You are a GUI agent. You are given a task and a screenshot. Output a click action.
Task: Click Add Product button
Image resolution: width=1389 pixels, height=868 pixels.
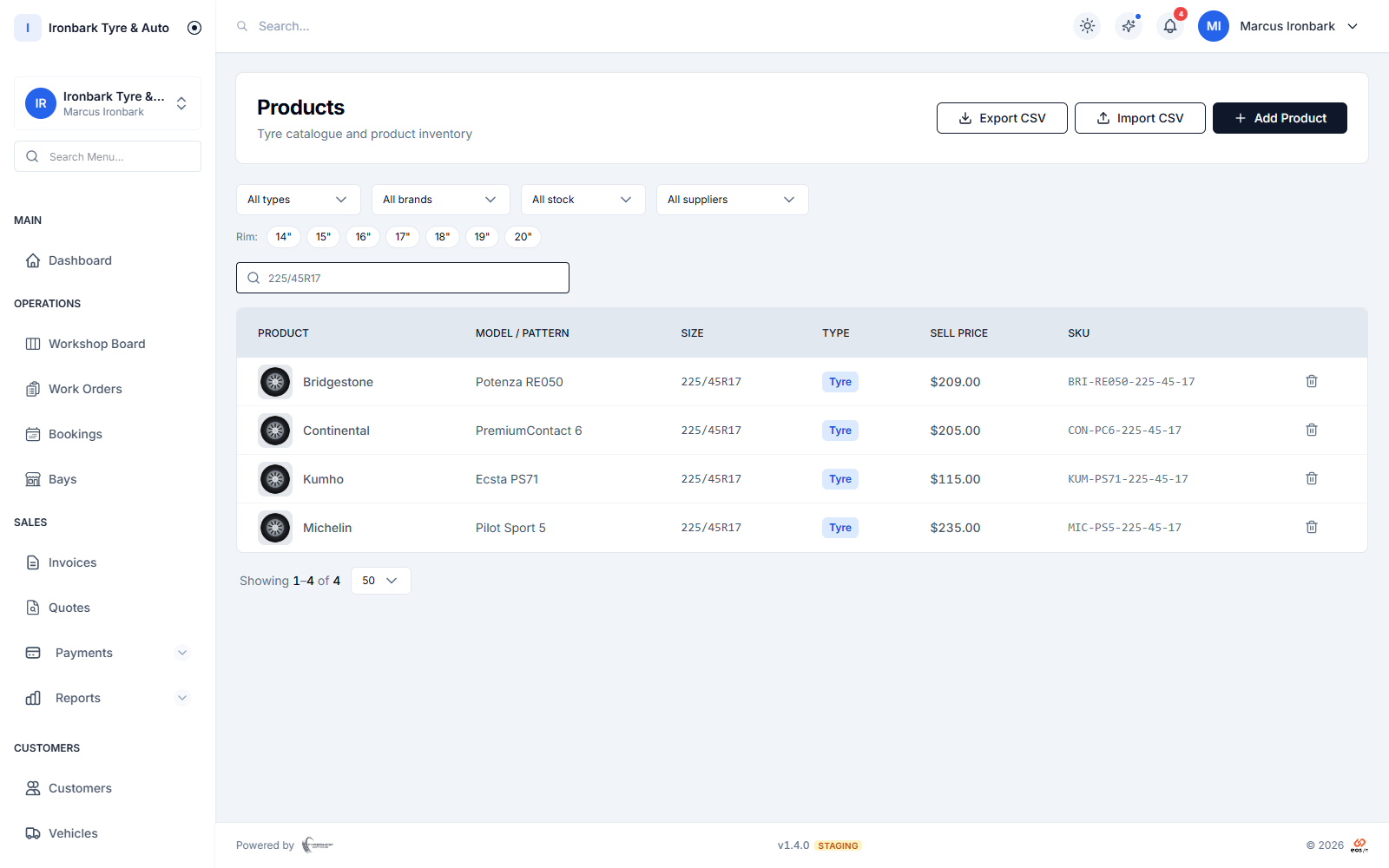click(x=1280, y=118)
